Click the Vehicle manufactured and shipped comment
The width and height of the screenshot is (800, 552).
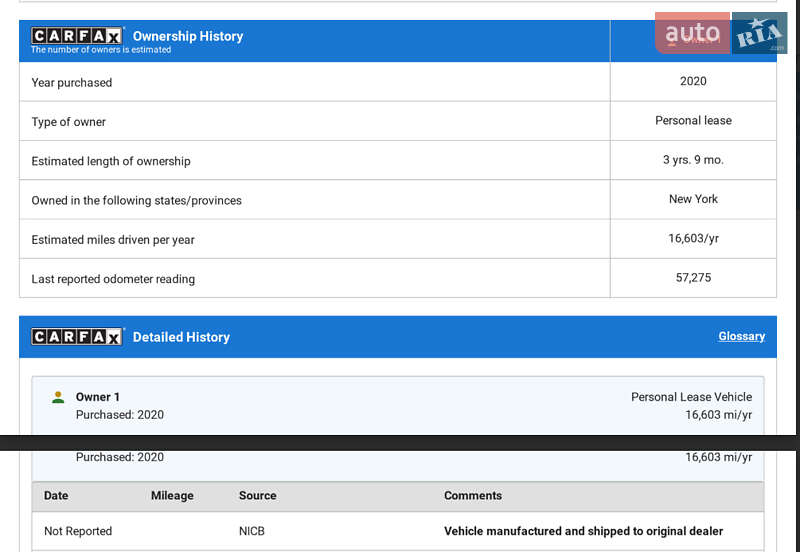pos(583,531)
